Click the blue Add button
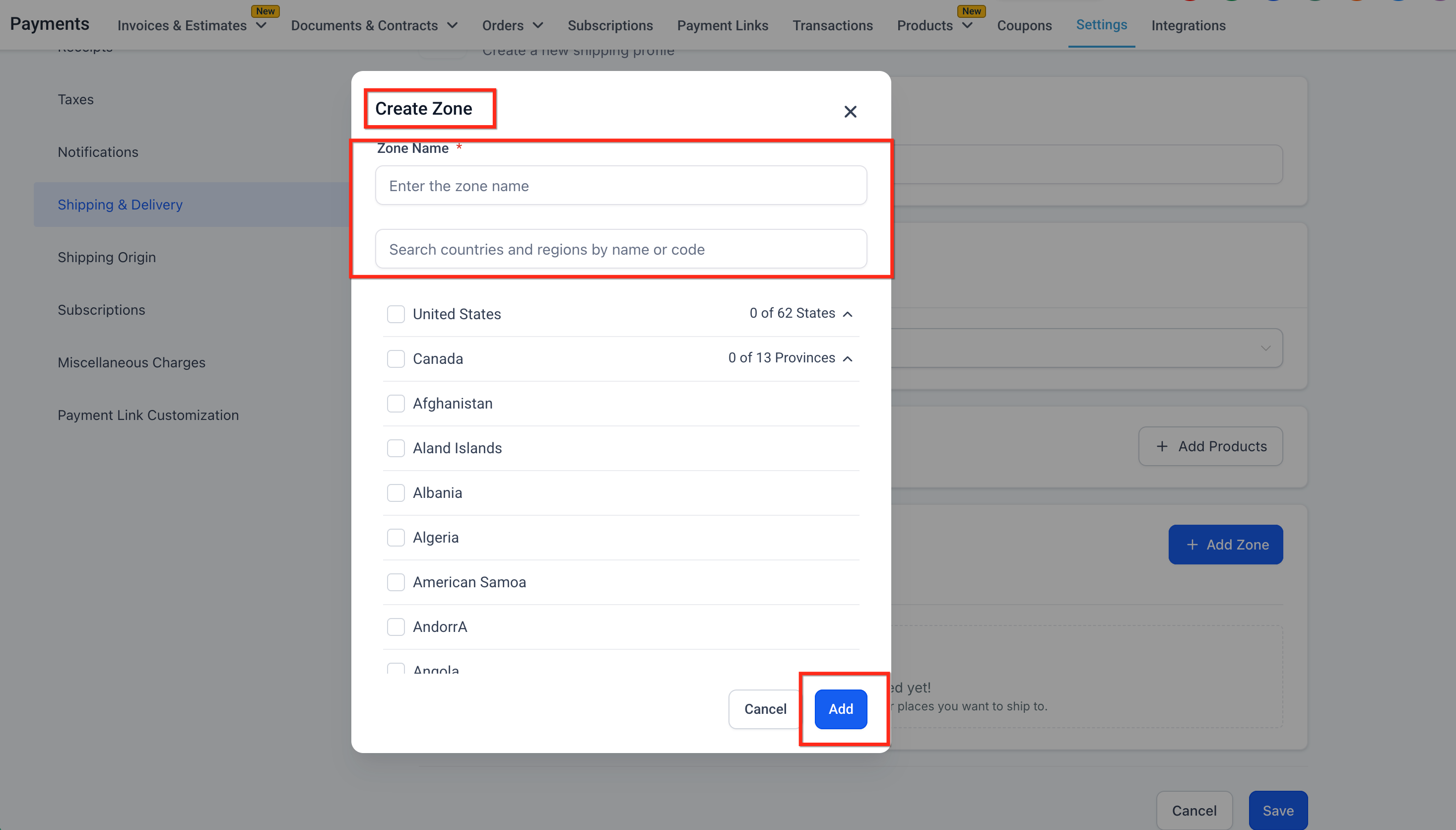1456x830 pixels. 840,708
